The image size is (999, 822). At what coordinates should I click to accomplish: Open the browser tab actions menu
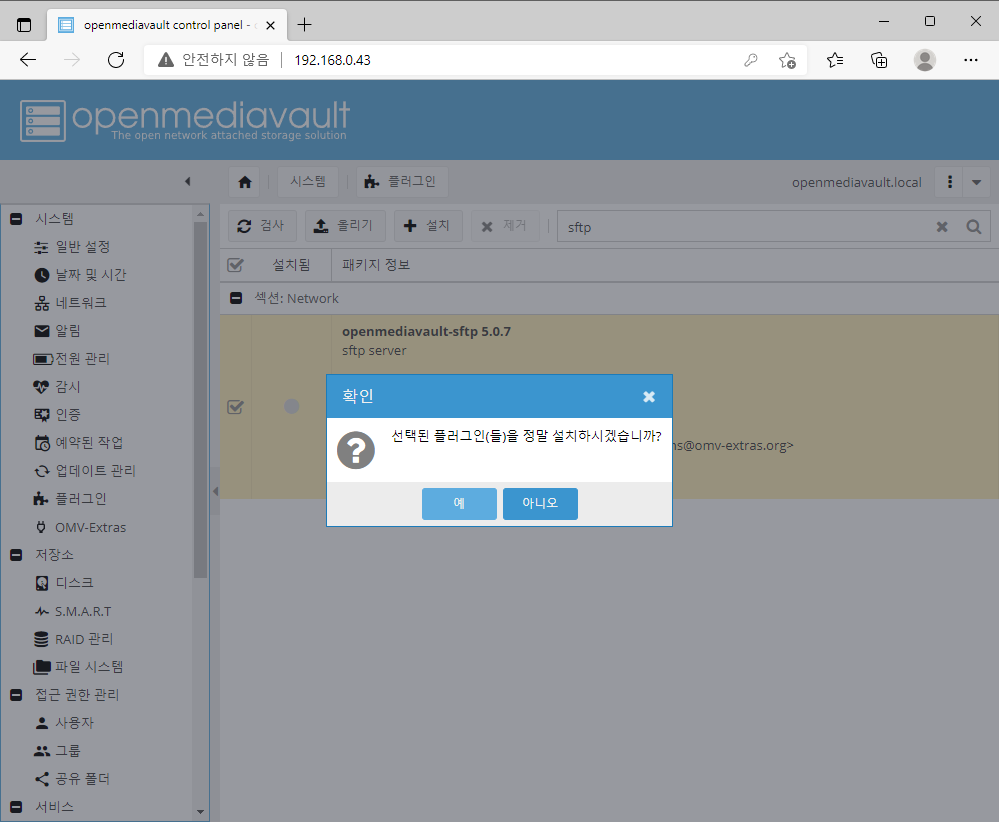(24, 25)
